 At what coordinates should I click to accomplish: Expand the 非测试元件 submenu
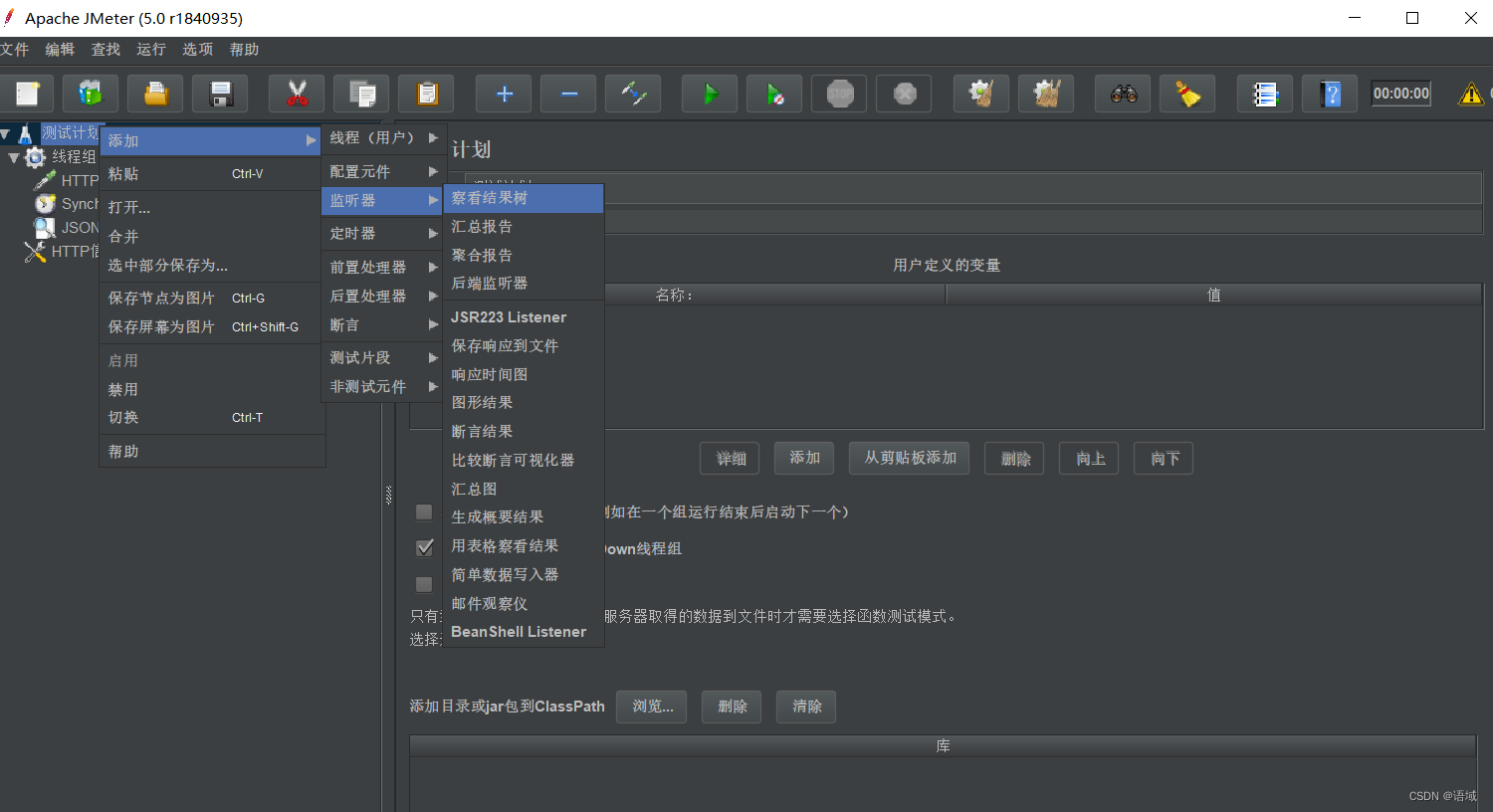point(383,386)
